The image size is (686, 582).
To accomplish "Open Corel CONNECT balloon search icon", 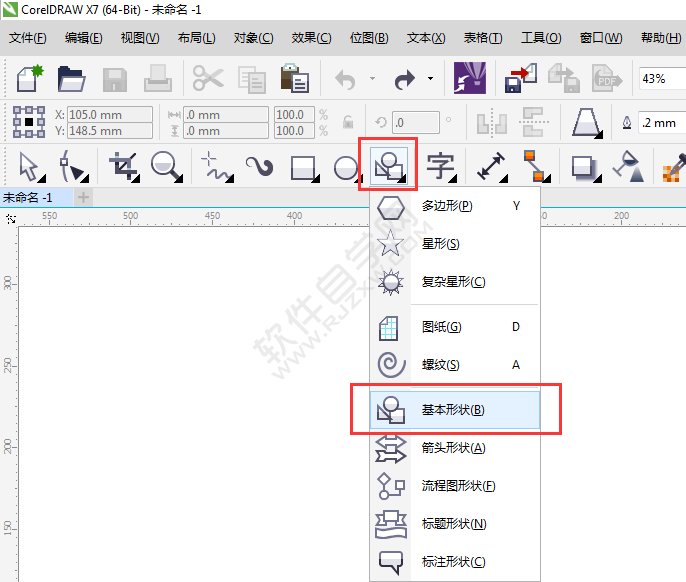I will tap(469, 78).
